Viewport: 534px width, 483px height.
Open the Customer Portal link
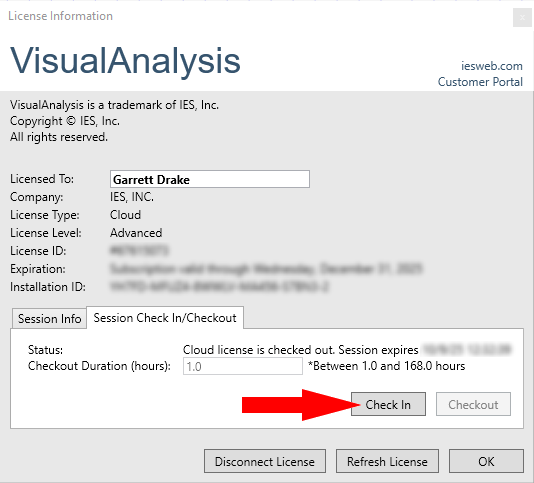(x=480, y=82)
